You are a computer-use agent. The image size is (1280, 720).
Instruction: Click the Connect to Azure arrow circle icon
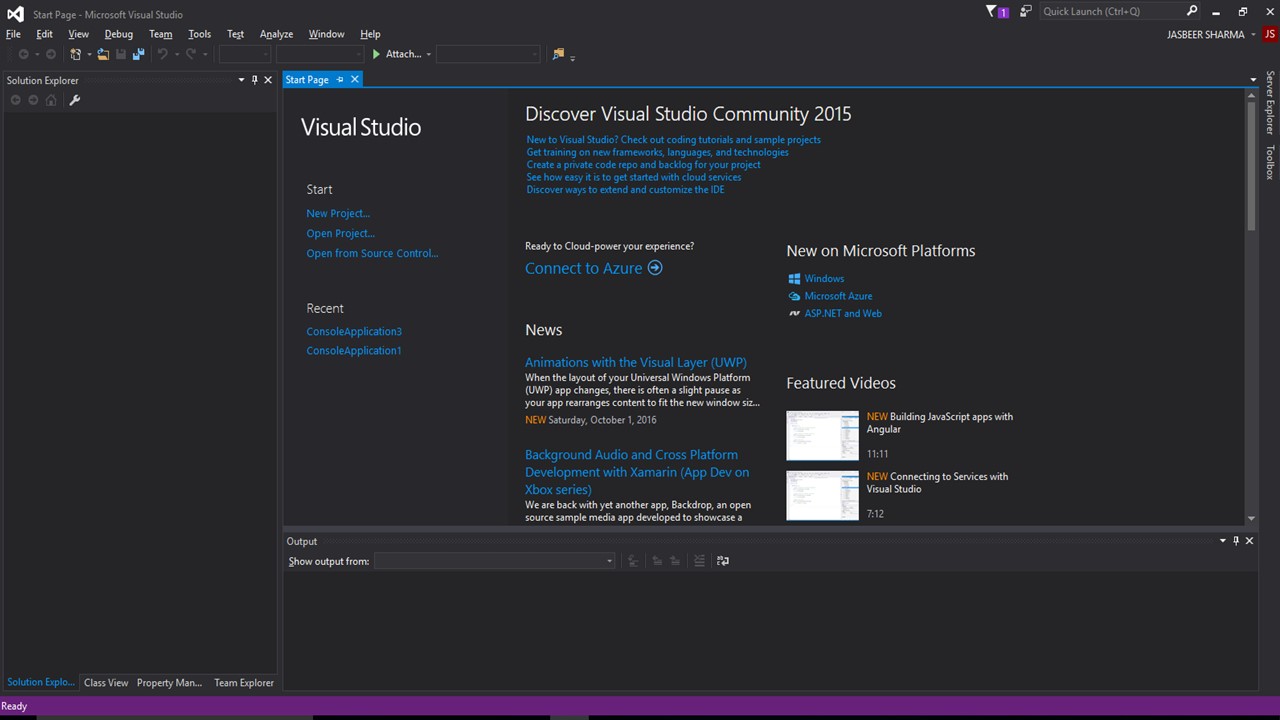[655, 268]
